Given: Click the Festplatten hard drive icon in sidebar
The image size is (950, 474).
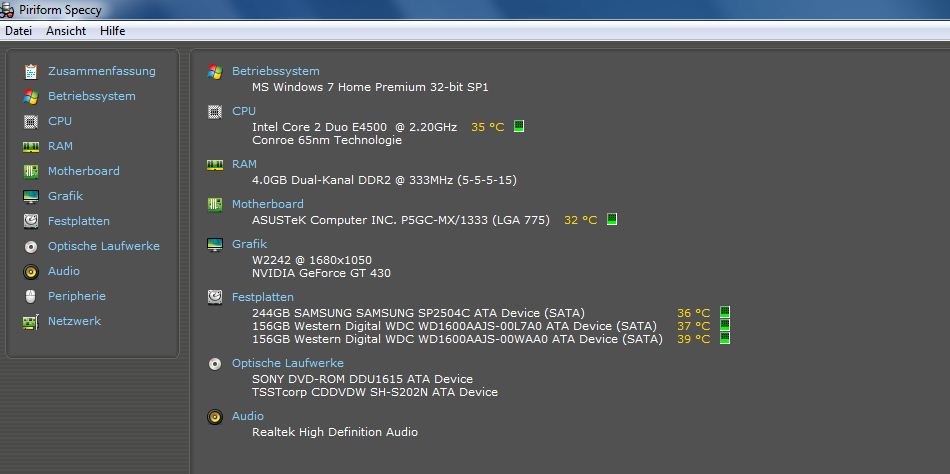Looking at the screenshot, I should (x=31, y=221).
